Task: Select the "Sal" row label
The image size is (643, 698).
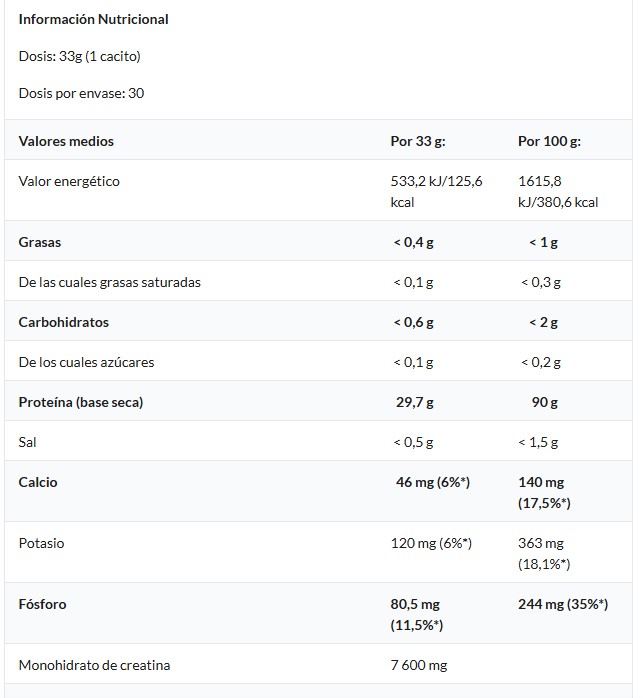Action: pos(28,442)
